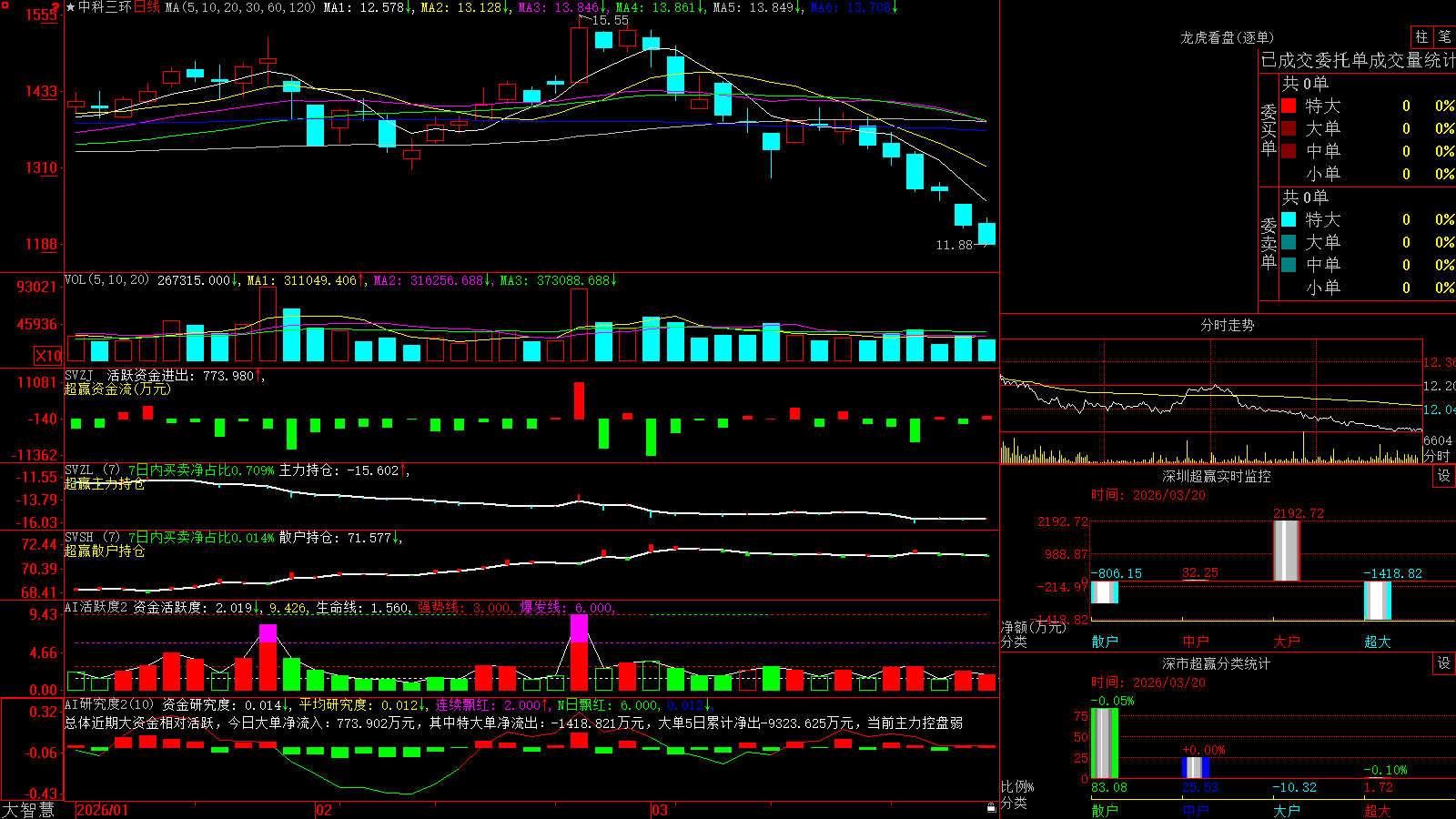The width and height of the screenshot is (1456, 819).
Task: Click the 25.53 中户 bar in classification stats
Action: point(1195,767)
